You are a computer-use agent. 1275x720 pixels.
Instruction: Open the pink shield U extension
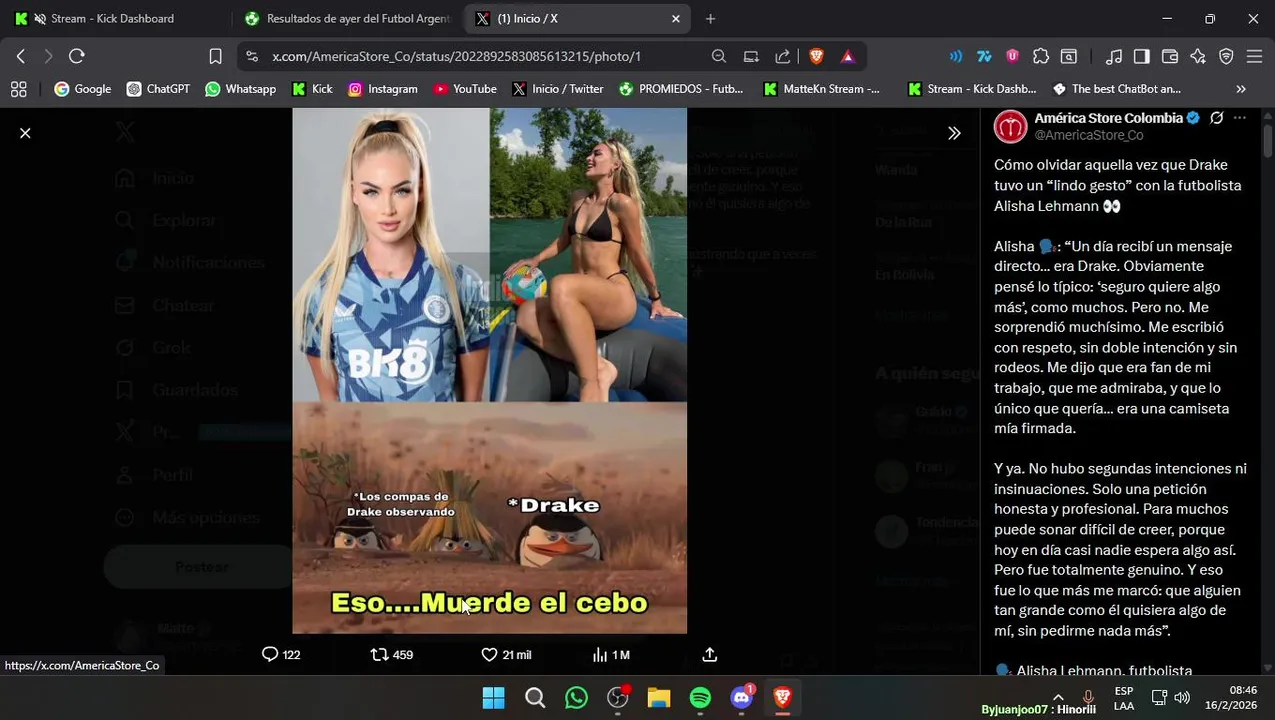(x=1012, y=57)
